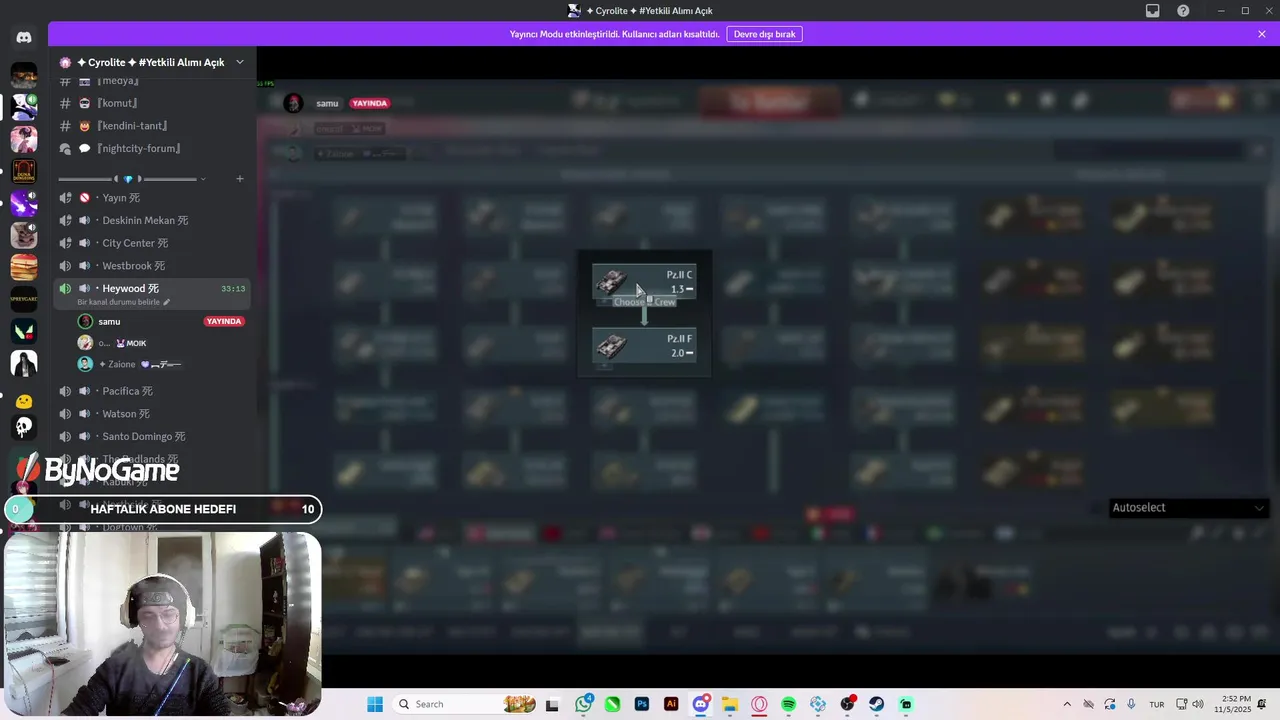Open volume control in system tray
Screen dimensions: 1280x720
(x=1198, y=704)
